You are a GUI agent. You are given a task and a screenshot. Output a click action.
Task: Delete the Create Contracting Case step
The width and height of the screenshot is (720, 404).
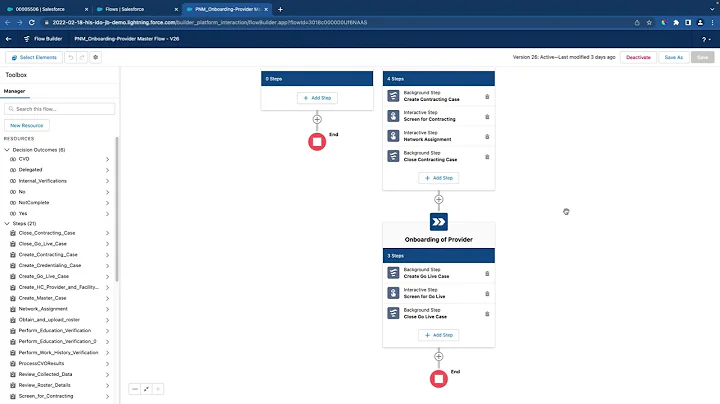(x=487, y=97)
